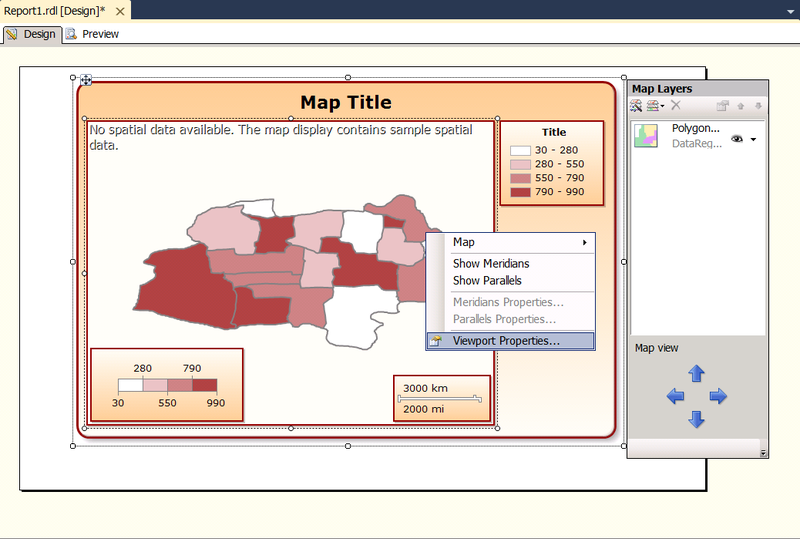800x539 pixels.
Task: Click Parallels Properties... entry
Action: coord(510,319)
